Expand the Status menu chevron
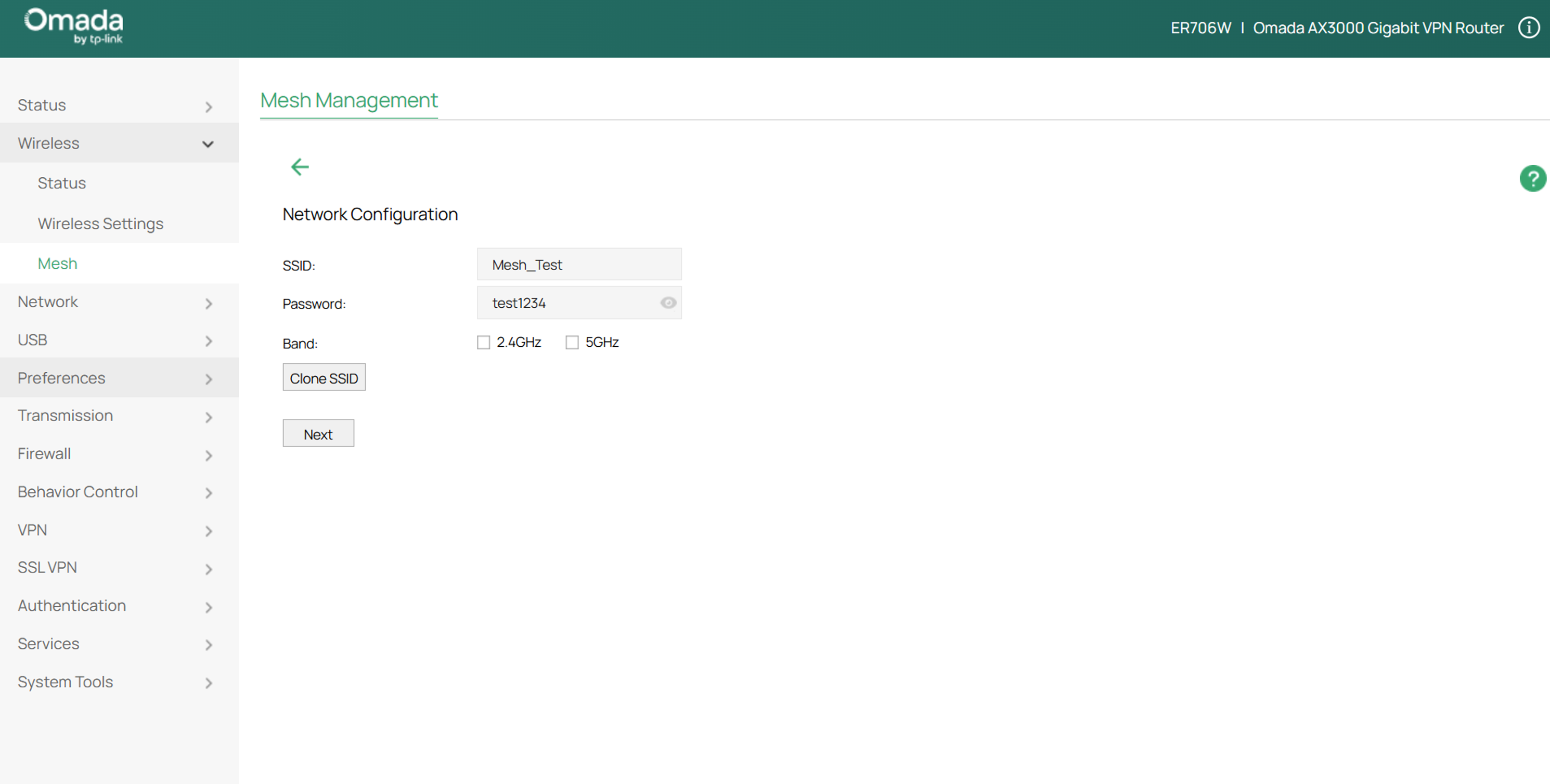 click(x=209, y=107)
